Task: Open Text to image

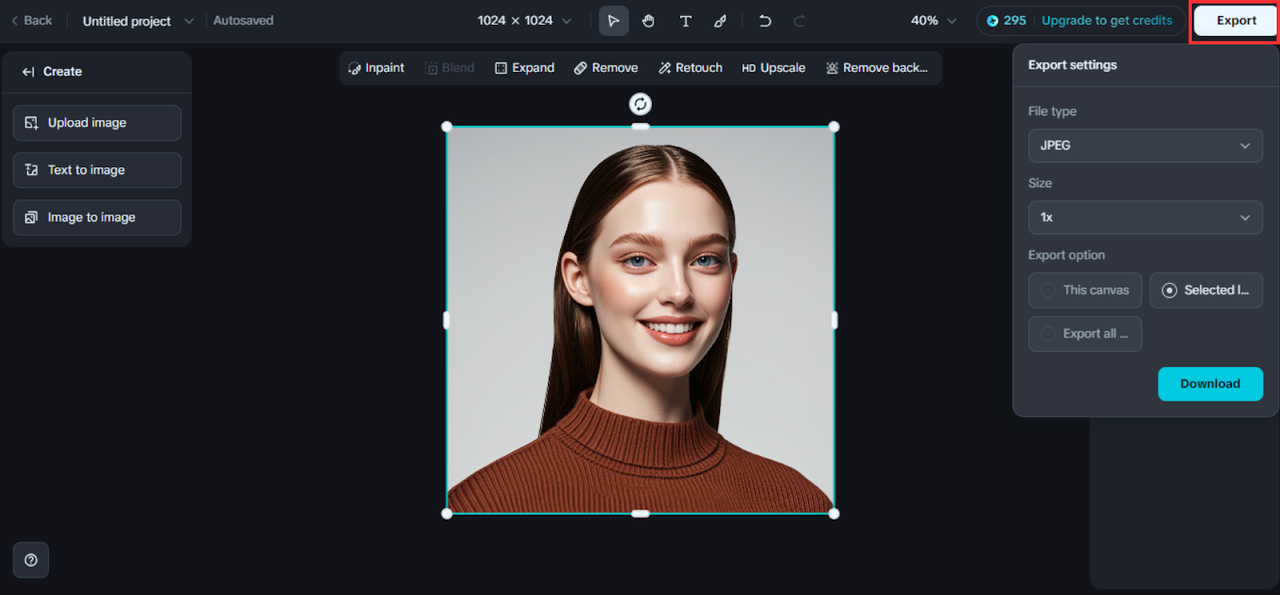Action: [x=97, y=170]
